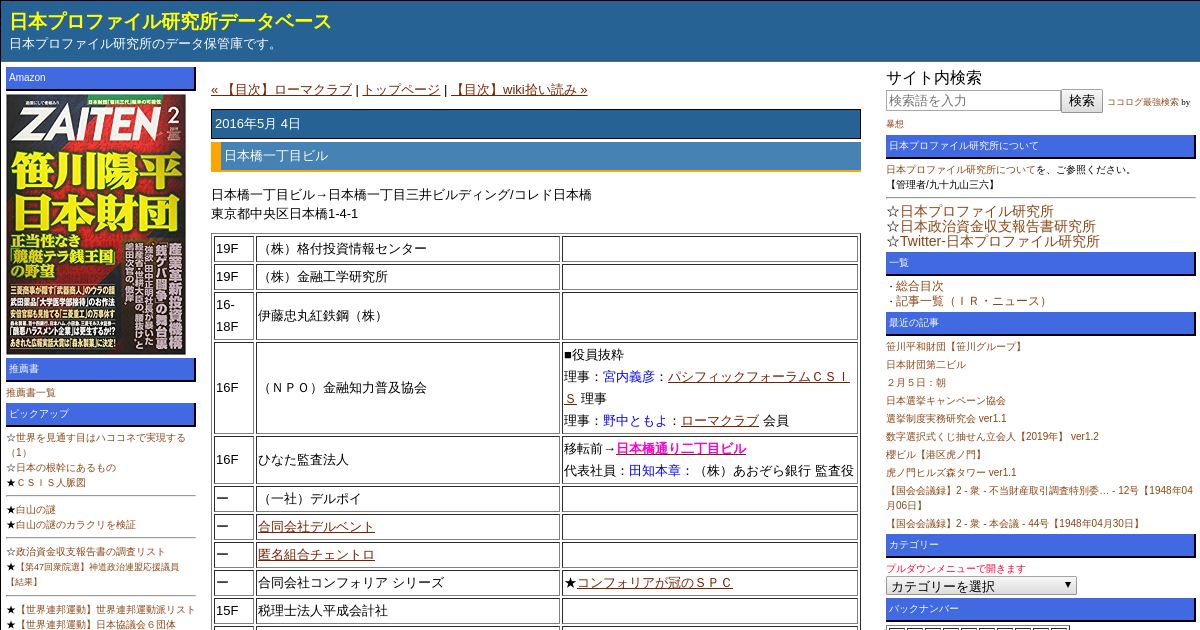Select the （ＮＰＯ）金融知力普及協会 cell

pyautogui.click(x=408, y=388)
